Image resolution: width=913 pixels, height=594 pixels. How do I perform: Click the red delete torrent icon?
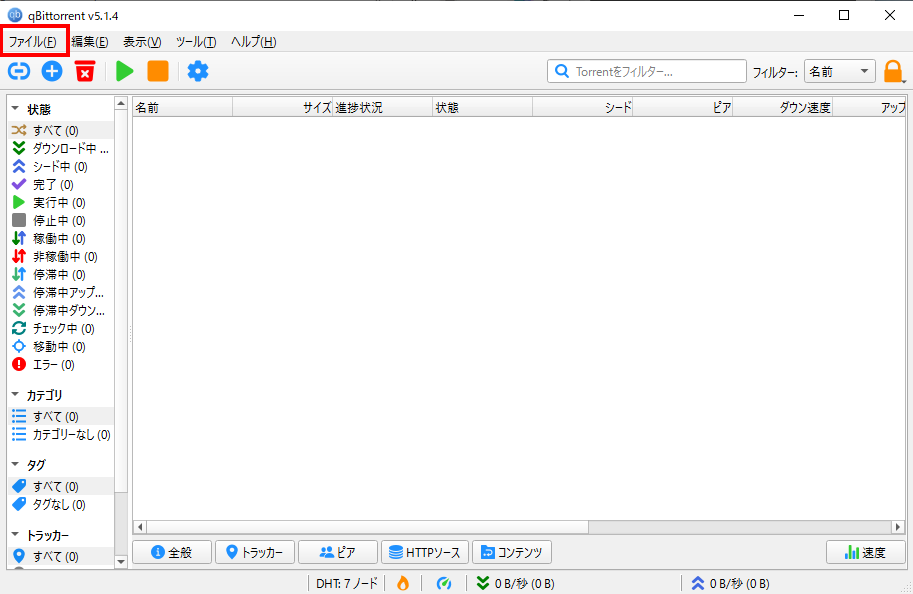point(85,71)
